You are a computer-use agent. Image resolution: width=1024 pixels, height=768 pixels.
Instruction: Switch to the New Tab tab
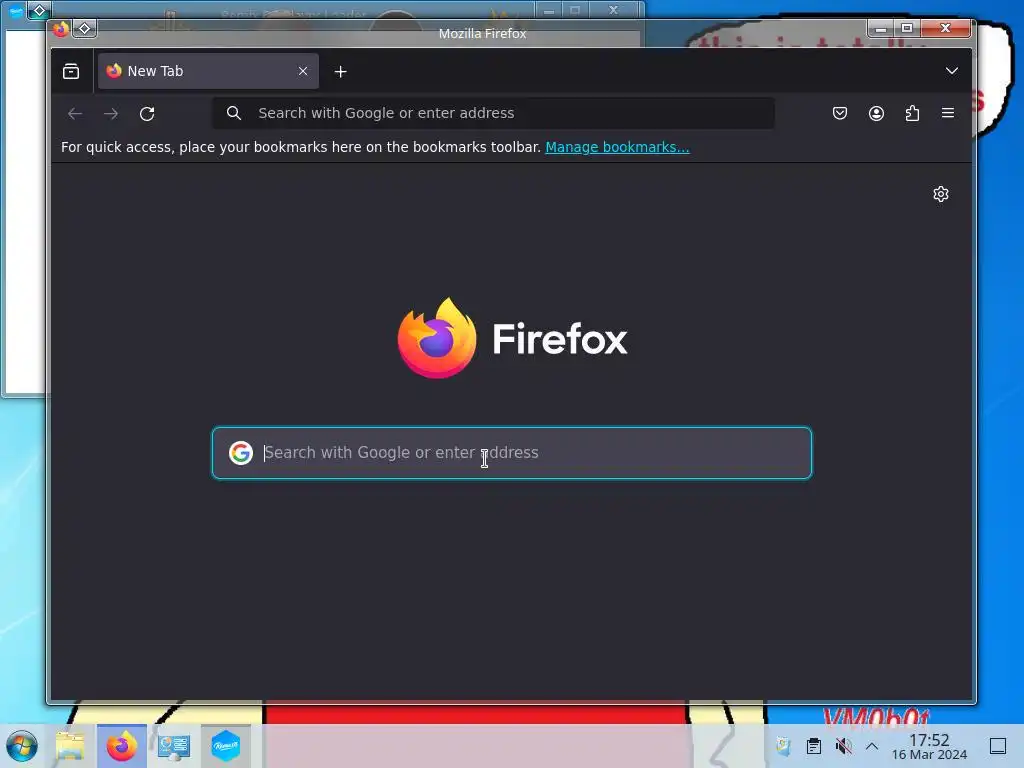208,71
